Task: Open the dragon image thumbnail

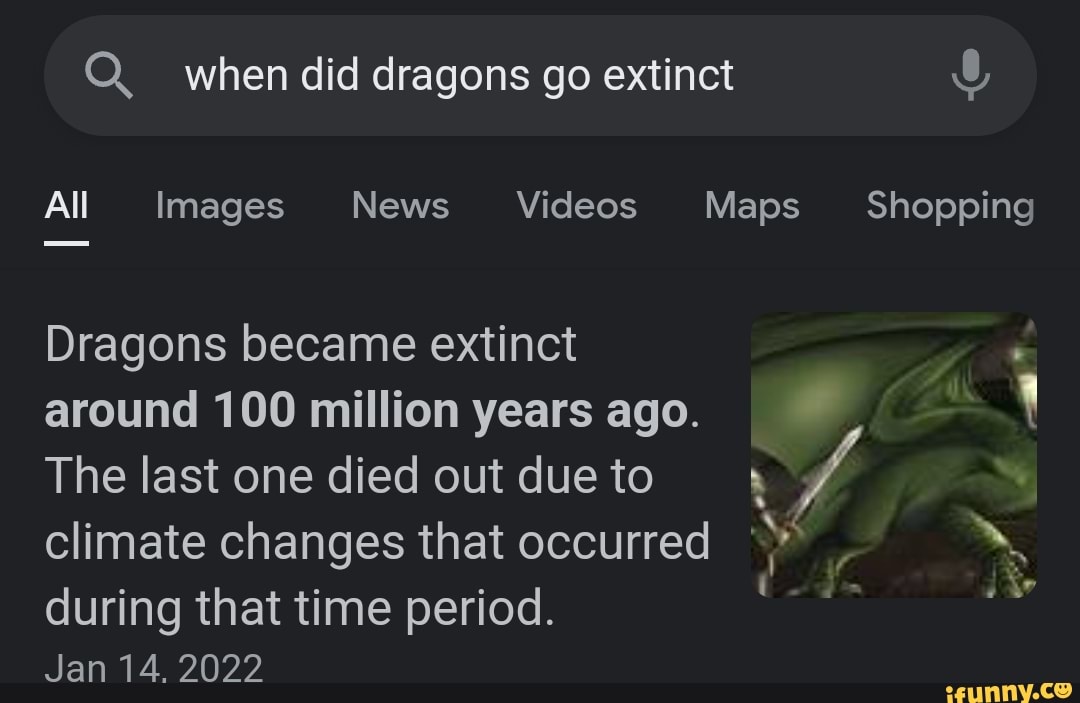Action: coord(893,457)
